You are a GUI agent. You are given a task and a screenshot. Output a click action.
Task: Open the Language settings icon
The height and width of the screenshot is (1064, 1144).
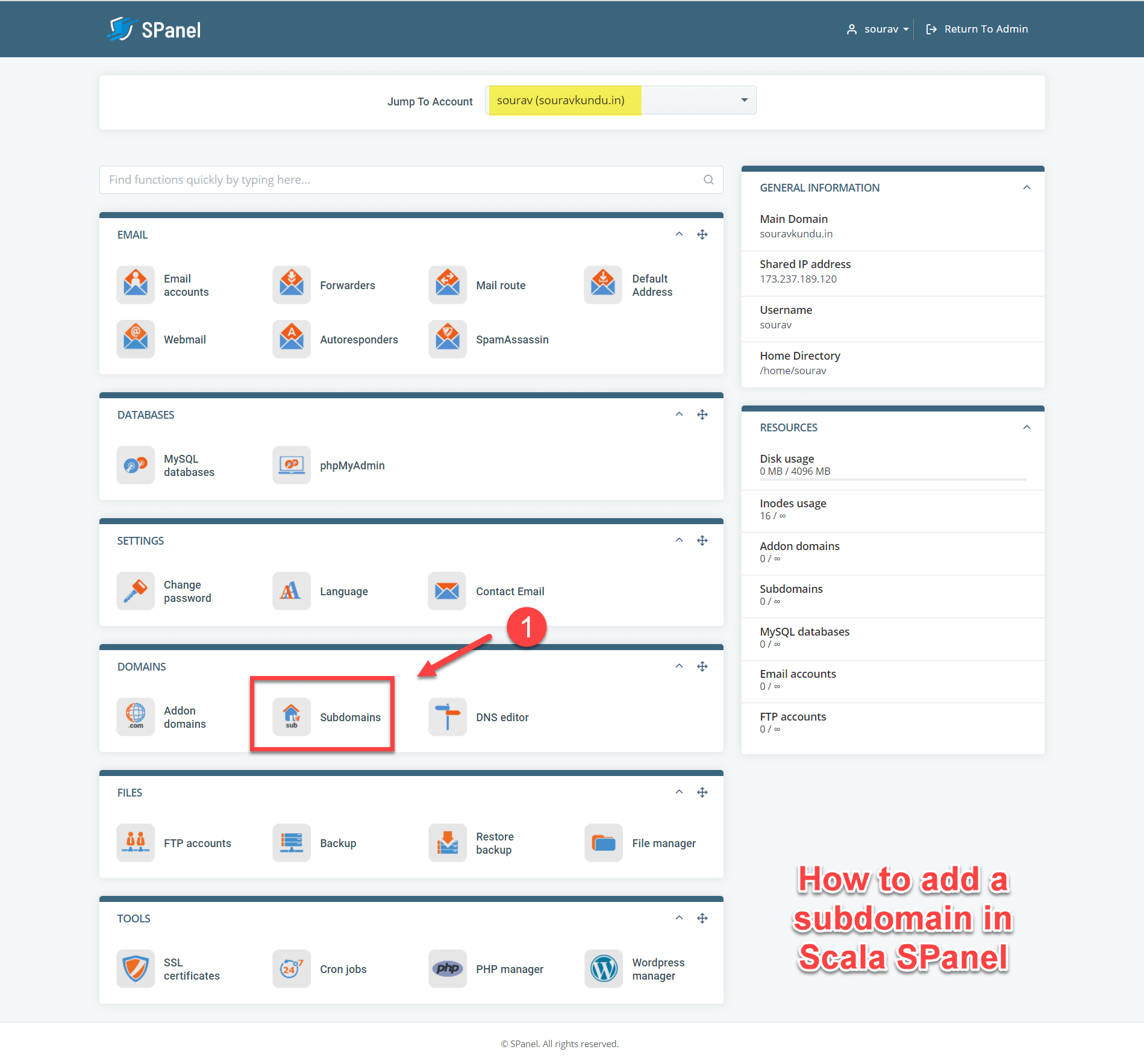coord(292,591)
